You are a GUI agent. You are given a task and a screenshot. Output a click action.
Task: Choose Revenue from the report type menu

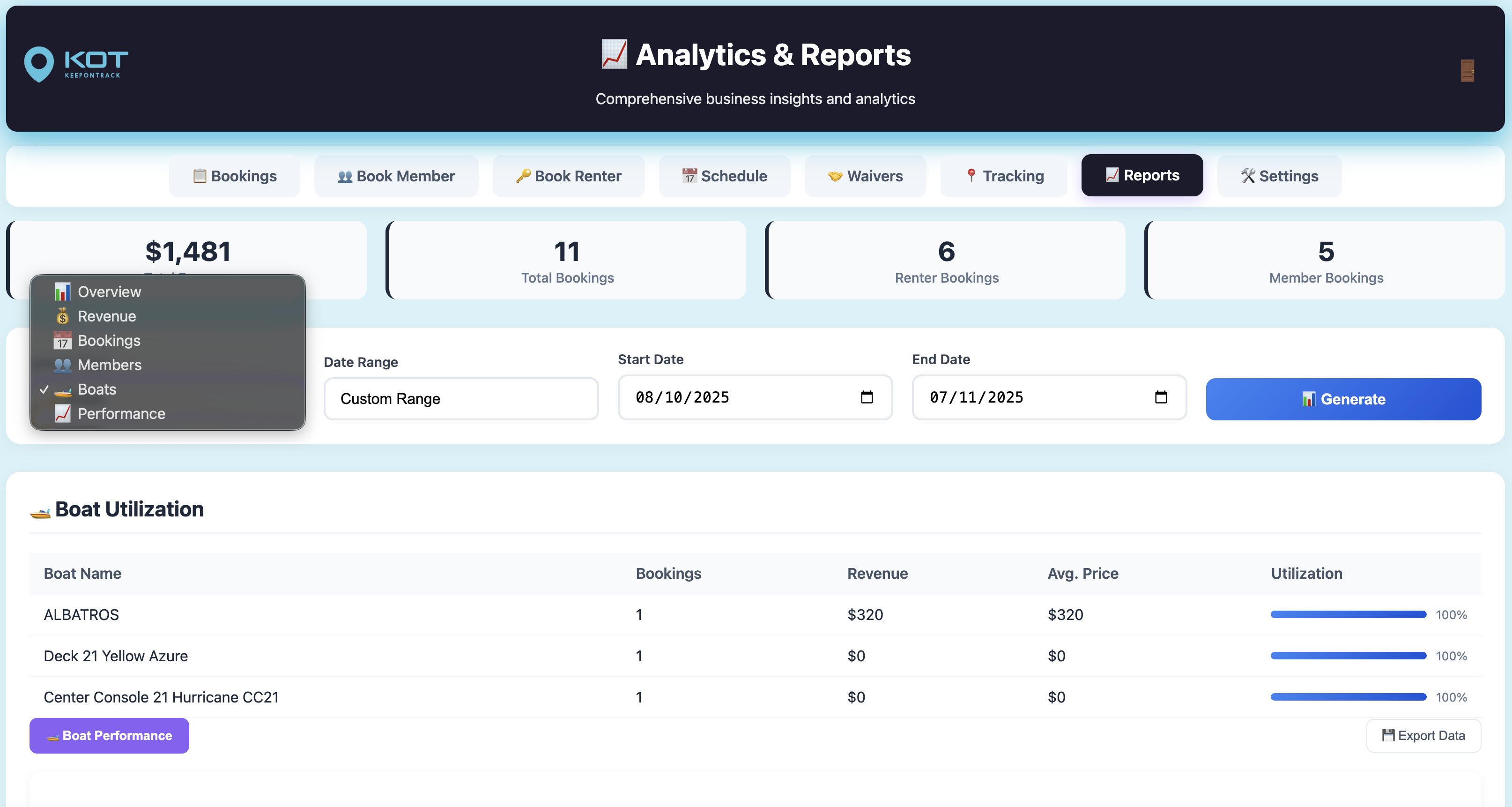(106, 316)
